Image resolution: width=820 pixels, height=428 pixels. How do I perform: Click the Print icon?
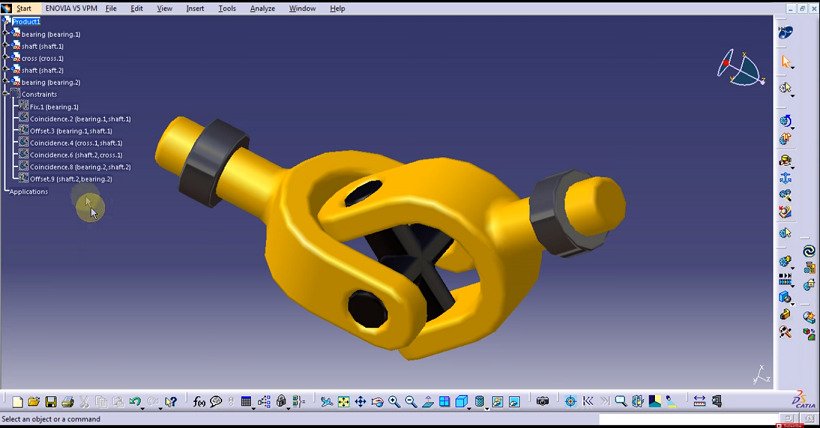(67, 401)
